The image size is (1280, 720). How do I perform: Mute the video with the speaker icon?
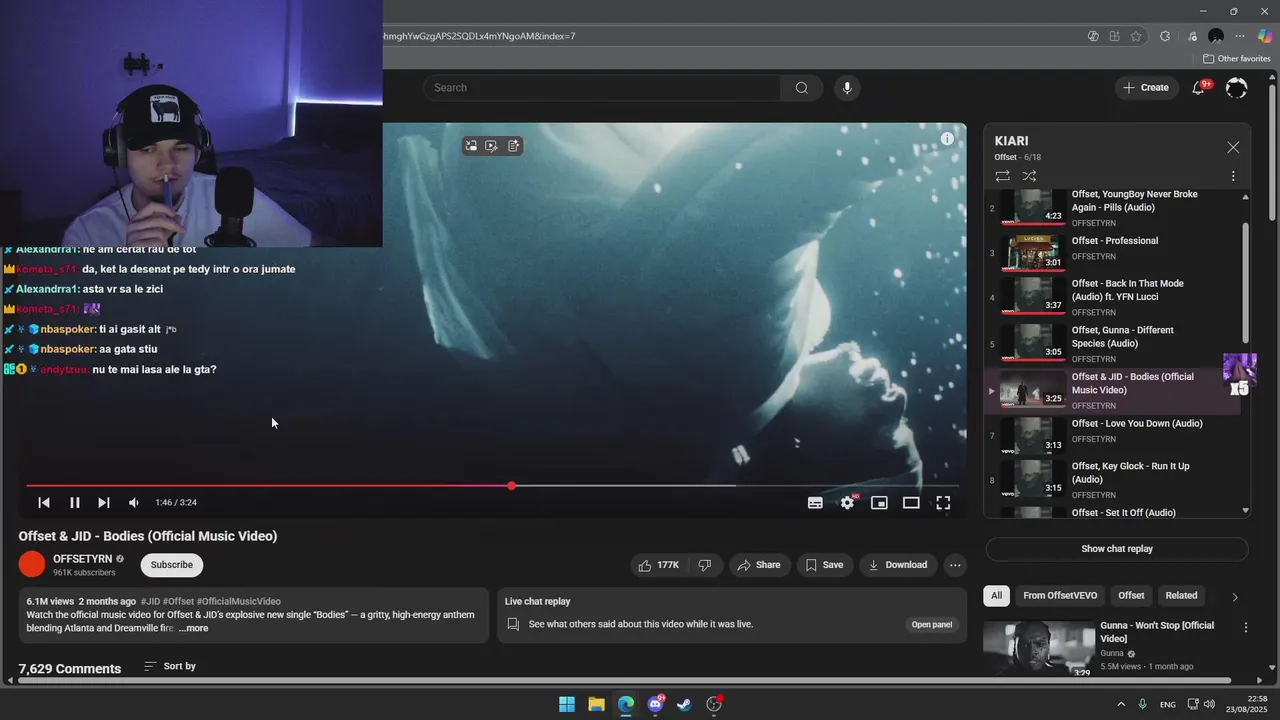[134, 503]
